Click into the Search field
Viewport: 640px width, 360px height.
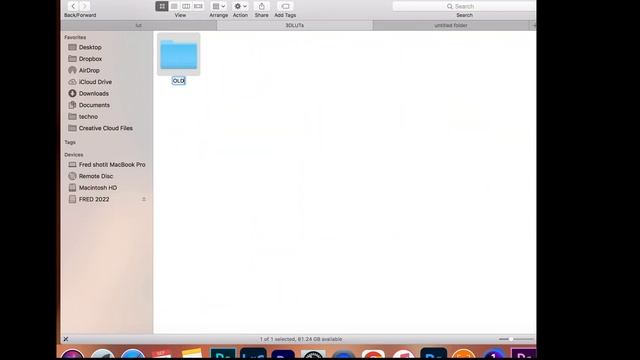464,6
